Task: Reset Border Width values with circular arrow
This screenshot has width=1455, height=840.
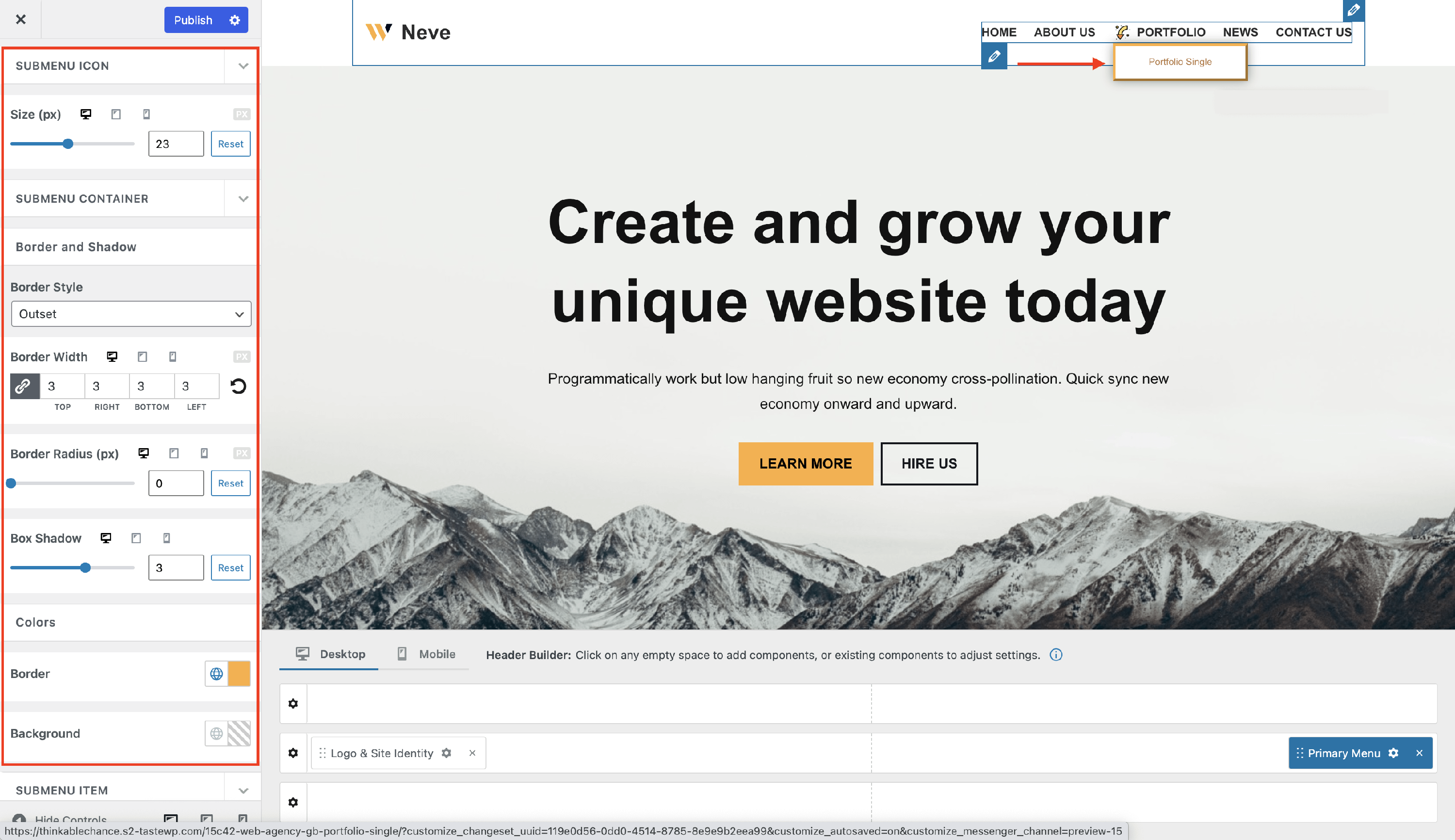Action: pos(238,387)
